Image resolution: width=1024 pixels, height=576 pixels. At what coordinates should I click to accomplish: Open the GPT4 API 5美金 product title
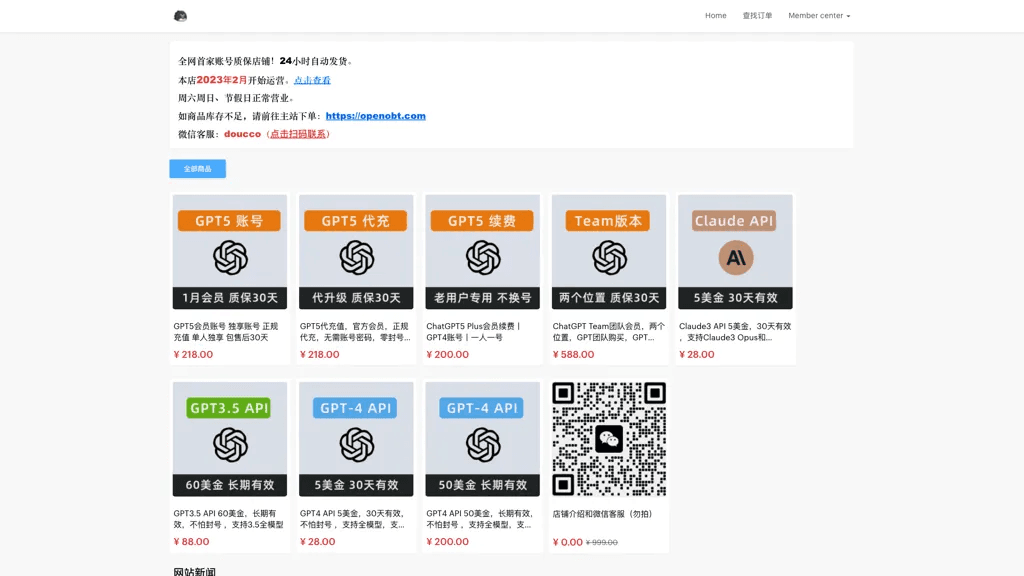pos(353,519)
